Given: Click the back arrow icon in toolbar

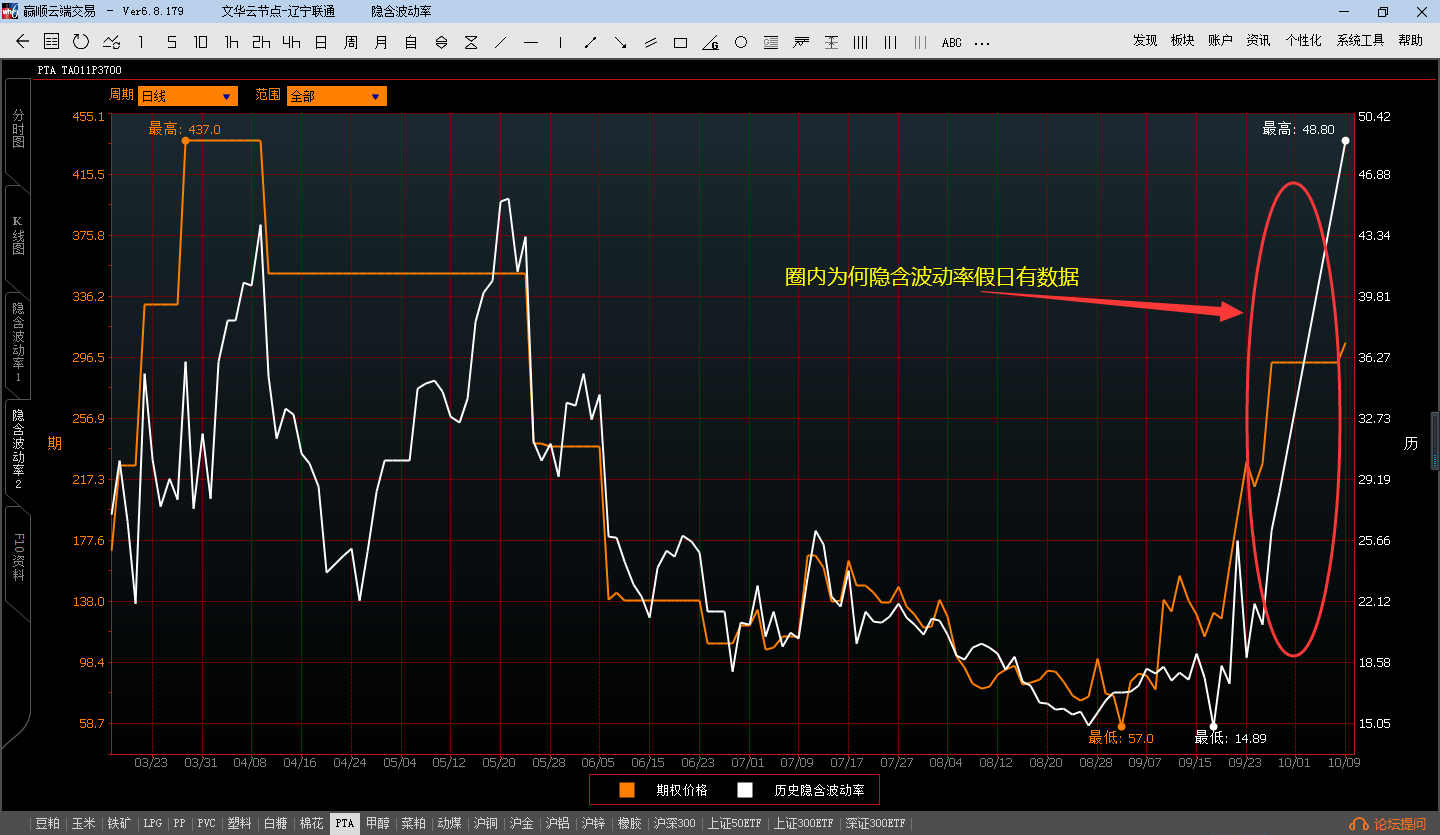Looking at the screenshot, I should [22, 41].
